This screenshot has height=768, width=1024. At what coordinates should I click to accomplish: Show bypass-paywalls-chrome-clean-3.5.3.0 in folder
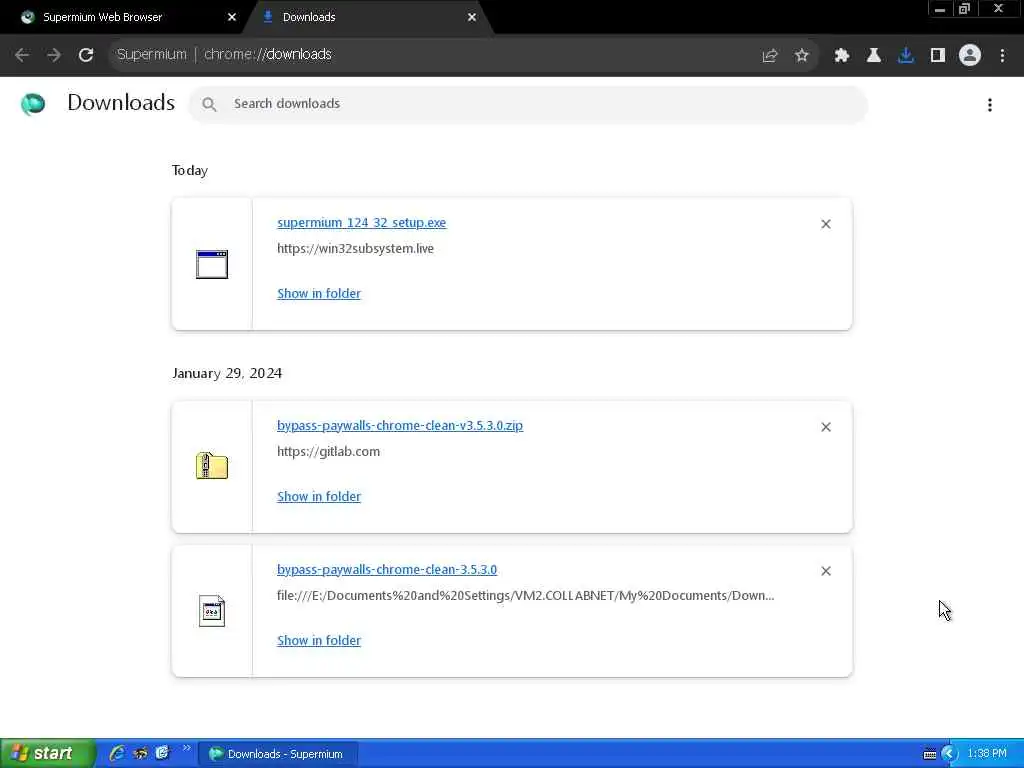319,641
